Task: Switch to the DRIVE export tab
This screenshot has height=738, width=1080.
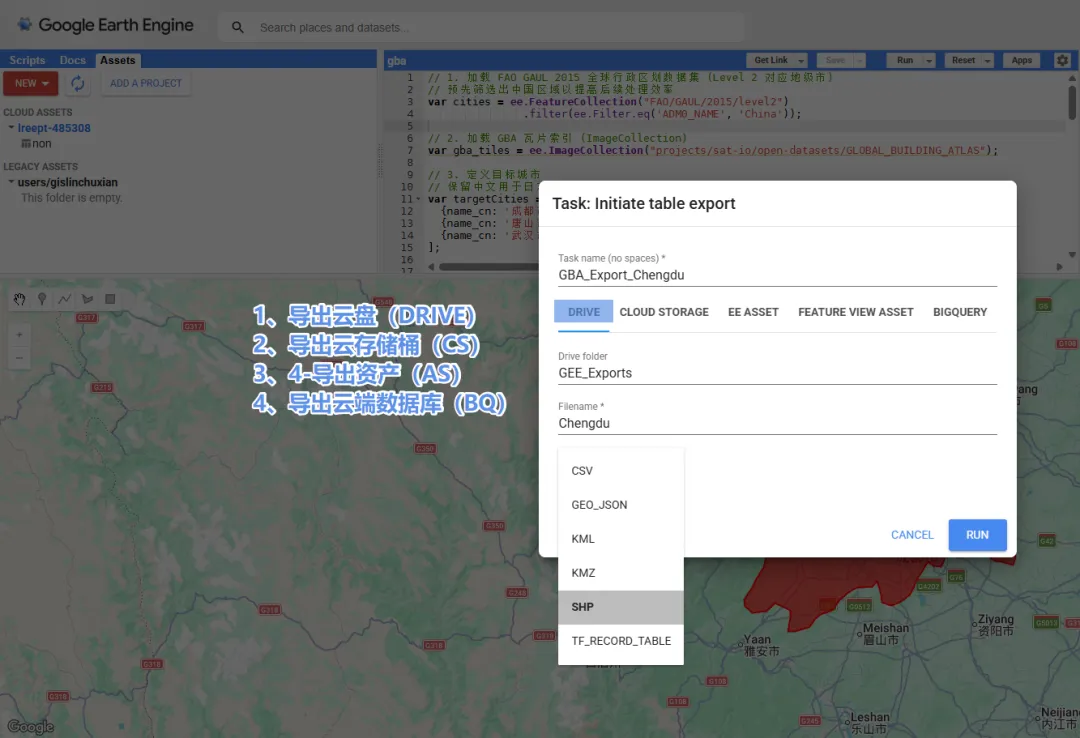Action: [x=583, y=312]
